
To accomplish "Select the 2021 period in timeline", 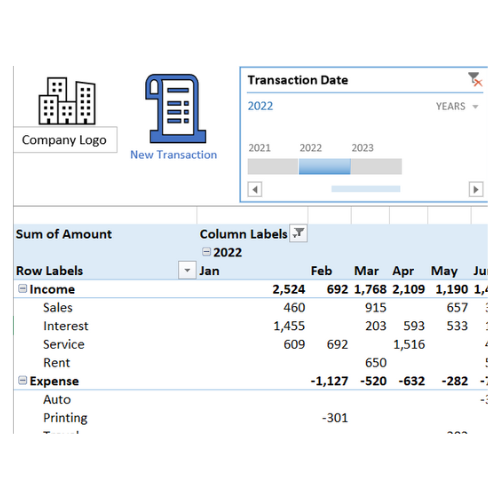I will (273, 166).
